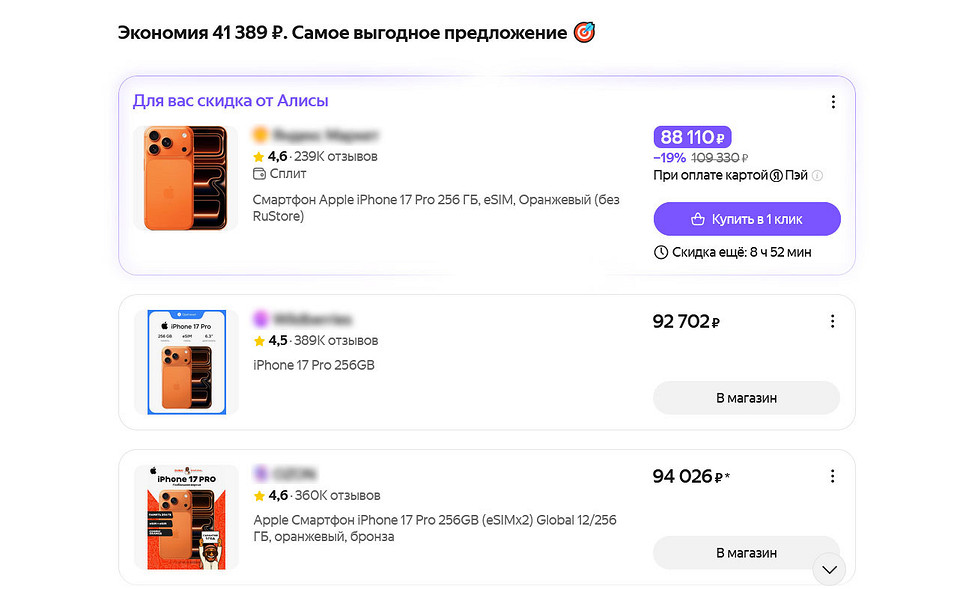Click the target emoji in the savings heading
Viewport: 960px width, 589px height.
(x=584, y=31)
